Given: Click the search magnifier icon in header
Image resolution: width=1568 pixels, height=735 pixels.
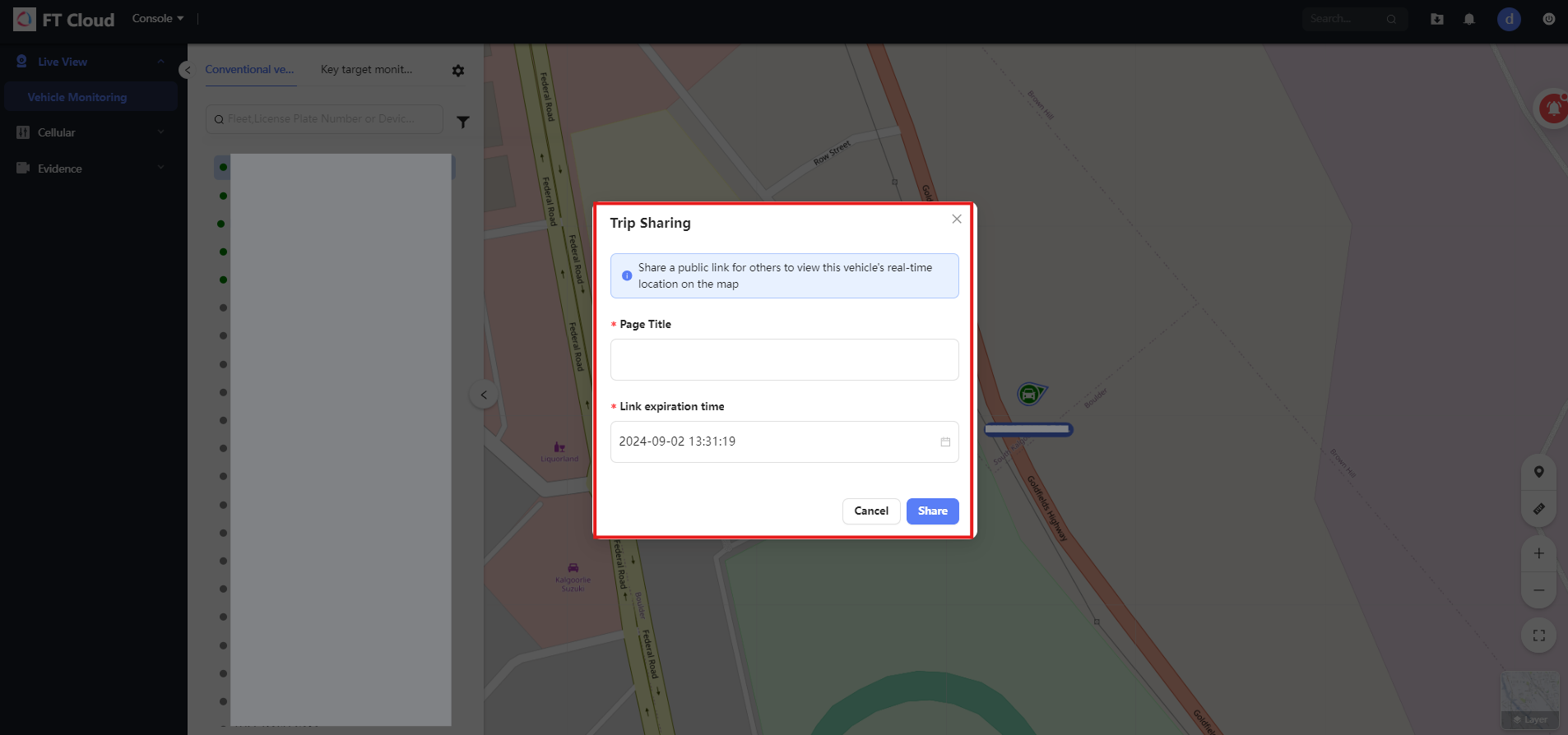Looking at the screenshot, I should click(x=1391, y=19).
